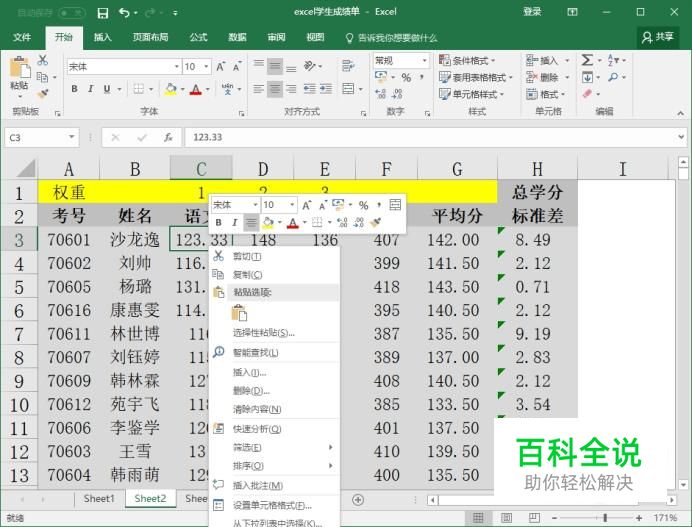Click the insert function fx button
Image resolution: width=692 pixels, height=527 pixels.
click(x=168, y=138)
